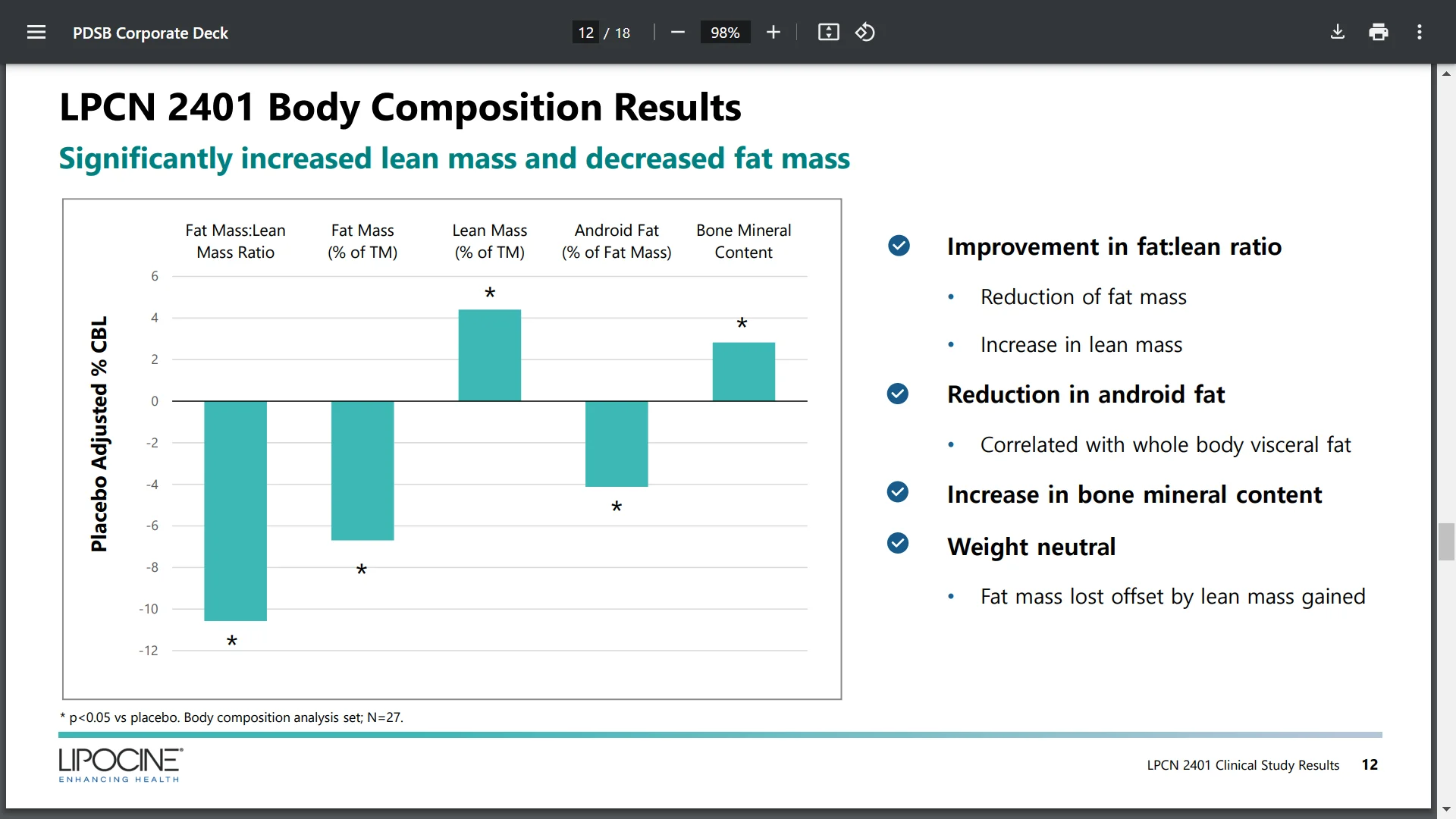Click the slide number 12 in the footer
Screen dimensions: 1456x819
click(1370, 765)
